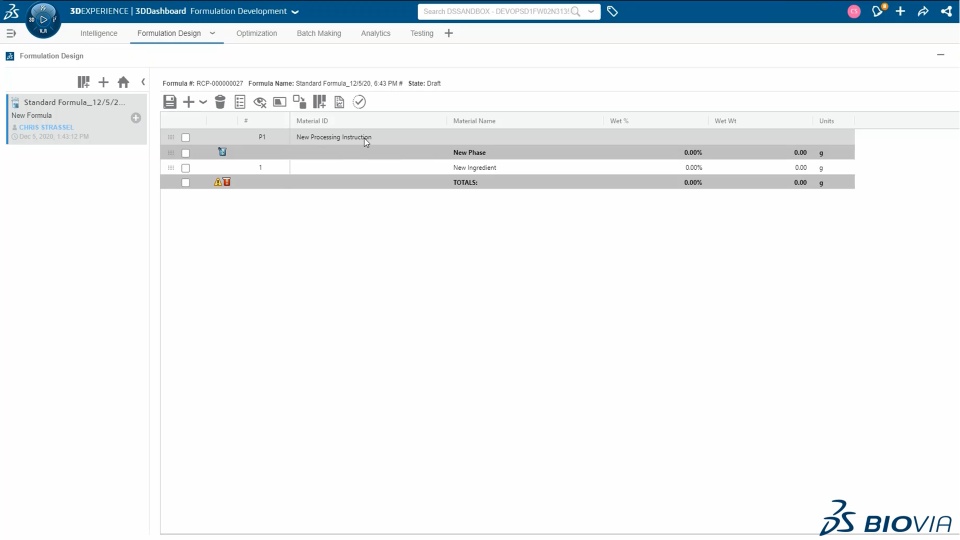Collapse the left panel with chevron
Image resolution: width=960 pixels, height=540 pixels.
click(143, 81)
